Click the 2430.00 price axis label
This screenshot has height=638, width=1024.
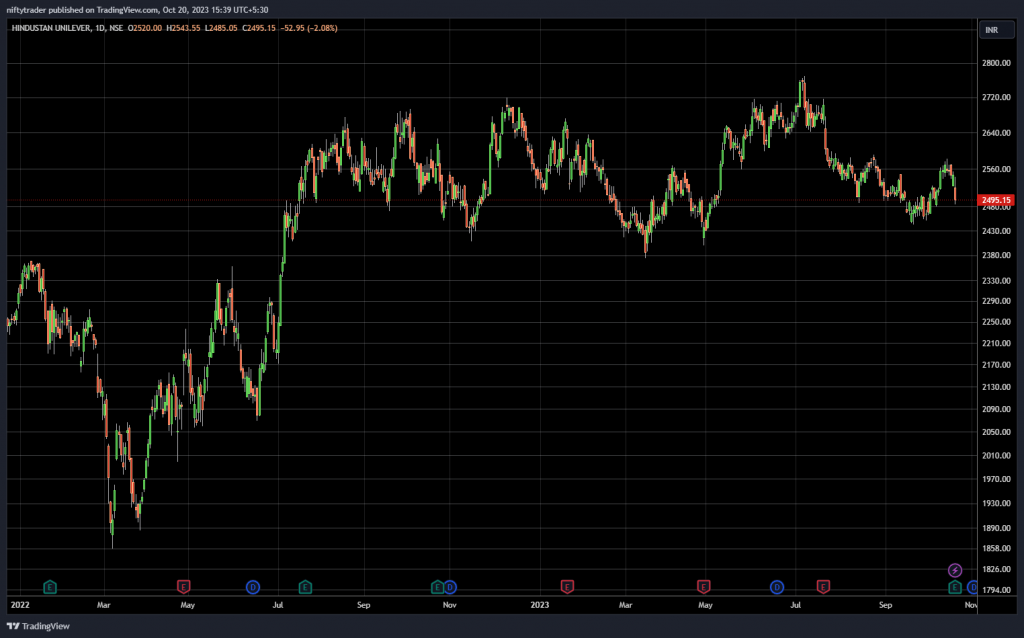[996, 231]
